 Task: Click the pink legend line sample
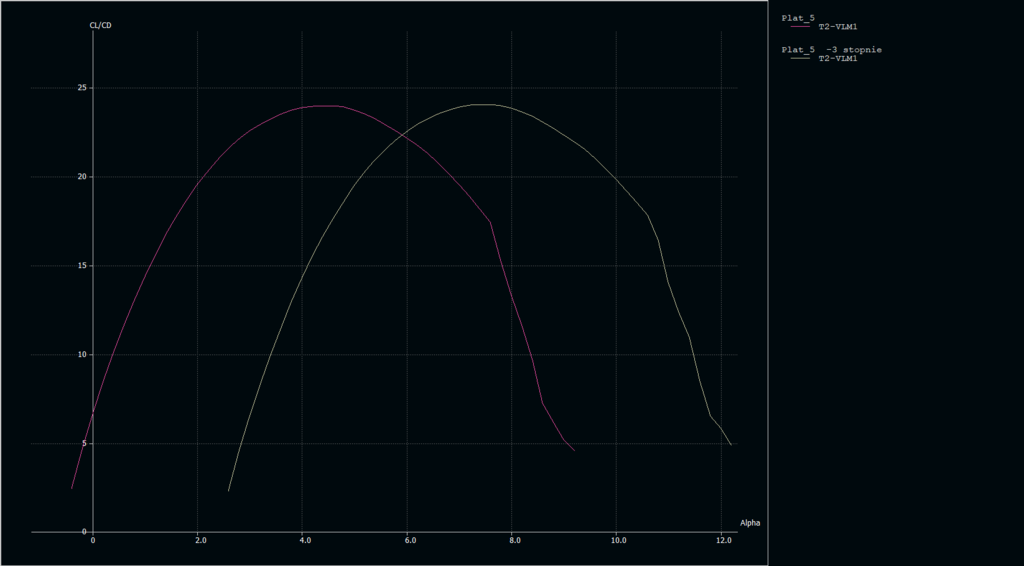coord(800,27)
